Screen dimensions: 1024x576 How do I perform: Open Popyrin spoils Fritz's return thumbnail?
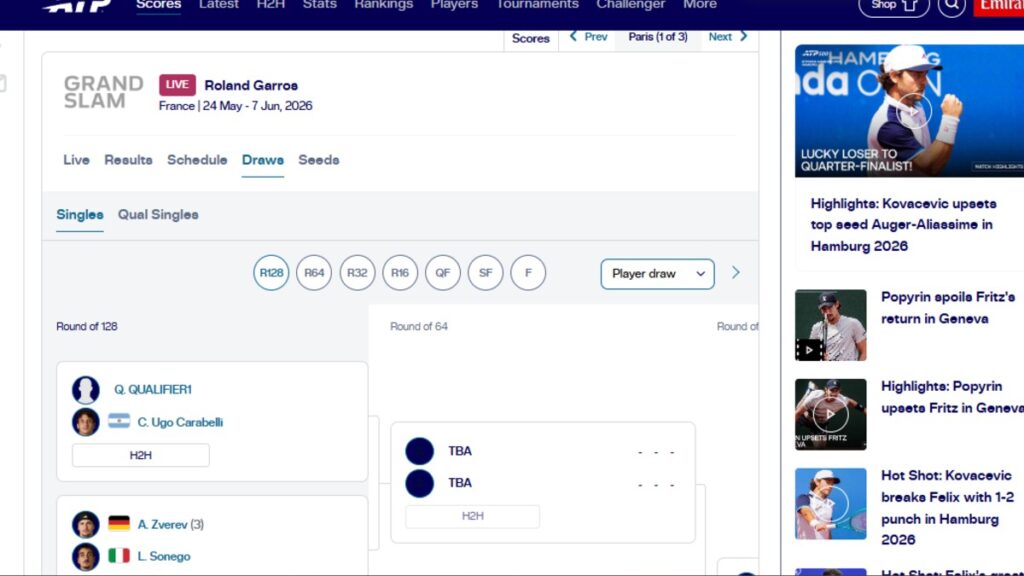(x=831, y=325)
